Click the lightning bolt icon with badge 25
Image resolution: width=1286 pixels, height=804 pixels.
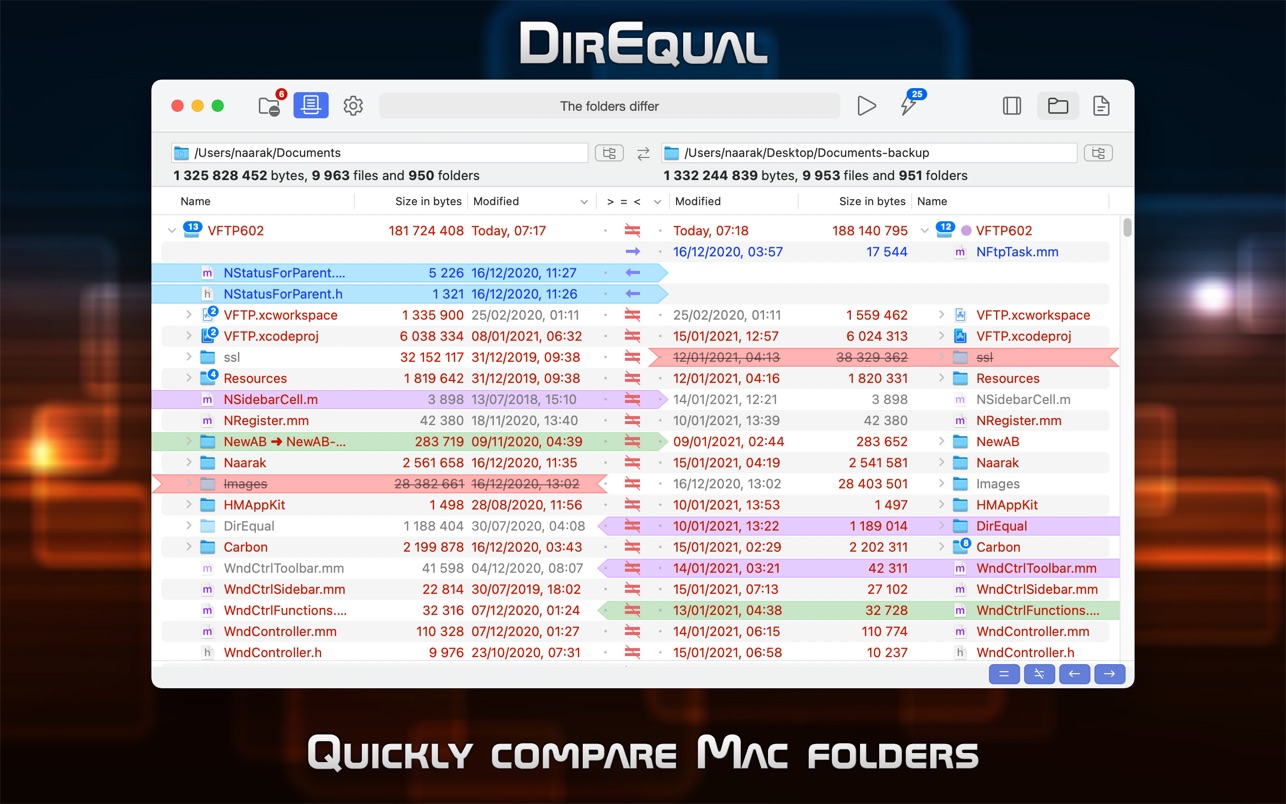pyautogui.click(x=909, y=105)
